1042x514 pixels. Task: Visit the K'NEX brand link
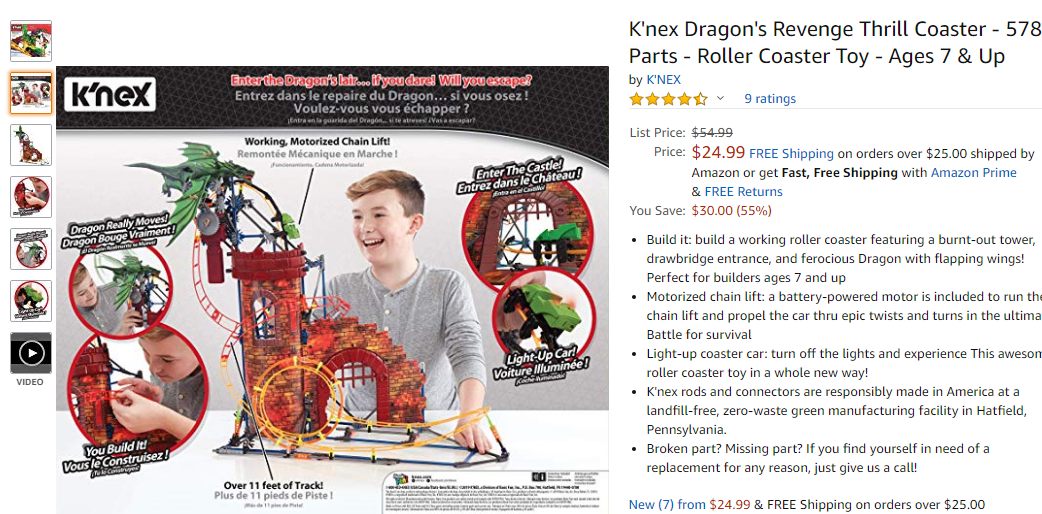[x=663, y=79]
